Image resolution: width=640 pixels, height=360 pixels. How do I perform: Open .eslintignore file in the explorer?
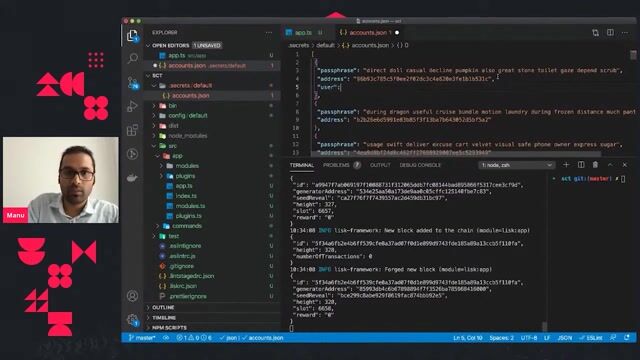185,246
